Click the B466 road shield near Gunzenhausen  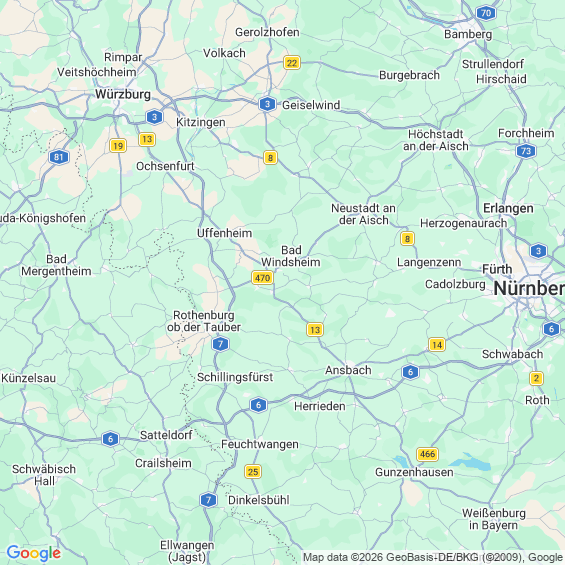coord(427,454)
